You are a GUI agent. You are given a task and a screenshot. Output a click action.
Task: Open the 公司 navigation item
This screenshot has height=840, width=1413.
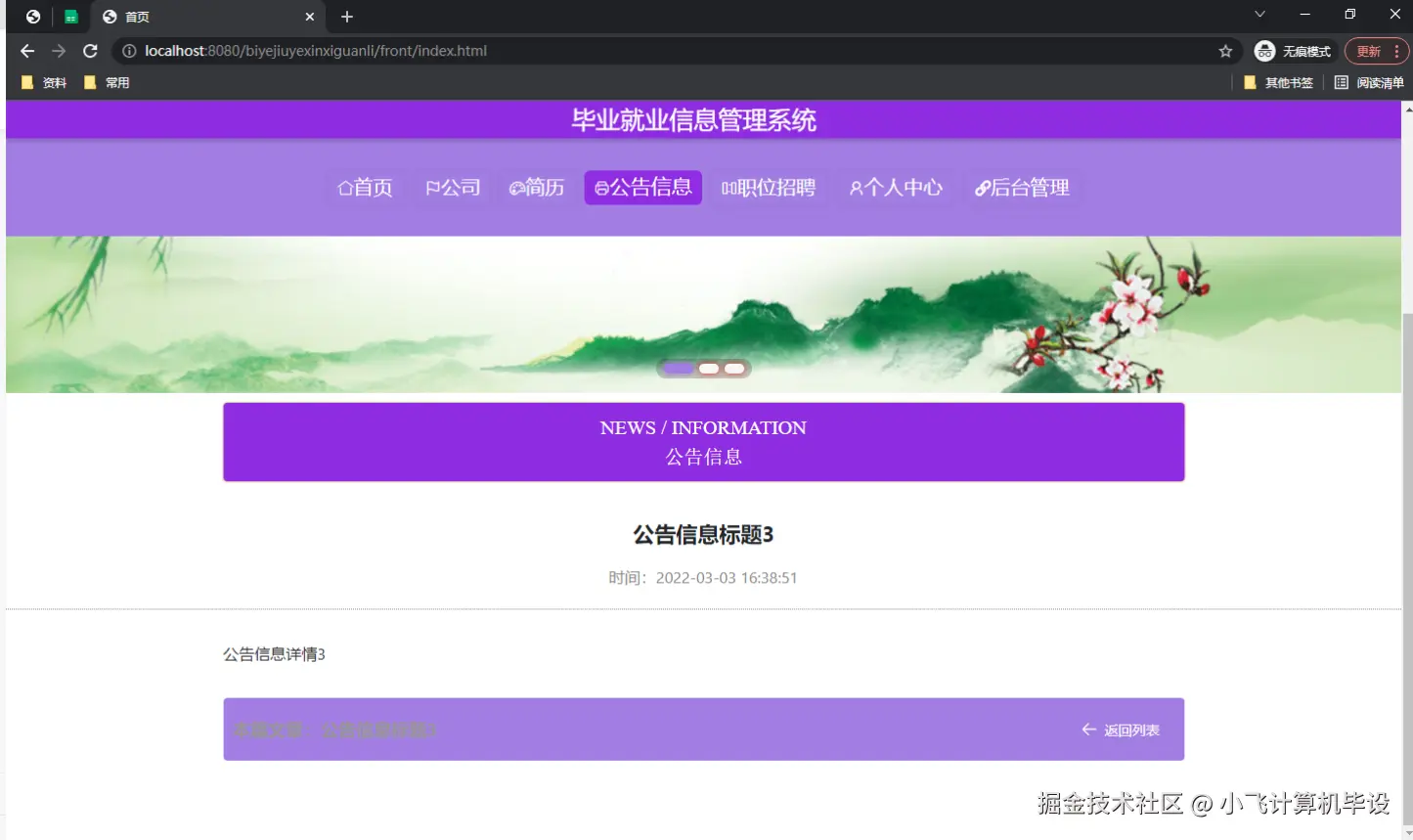(453, 188)
